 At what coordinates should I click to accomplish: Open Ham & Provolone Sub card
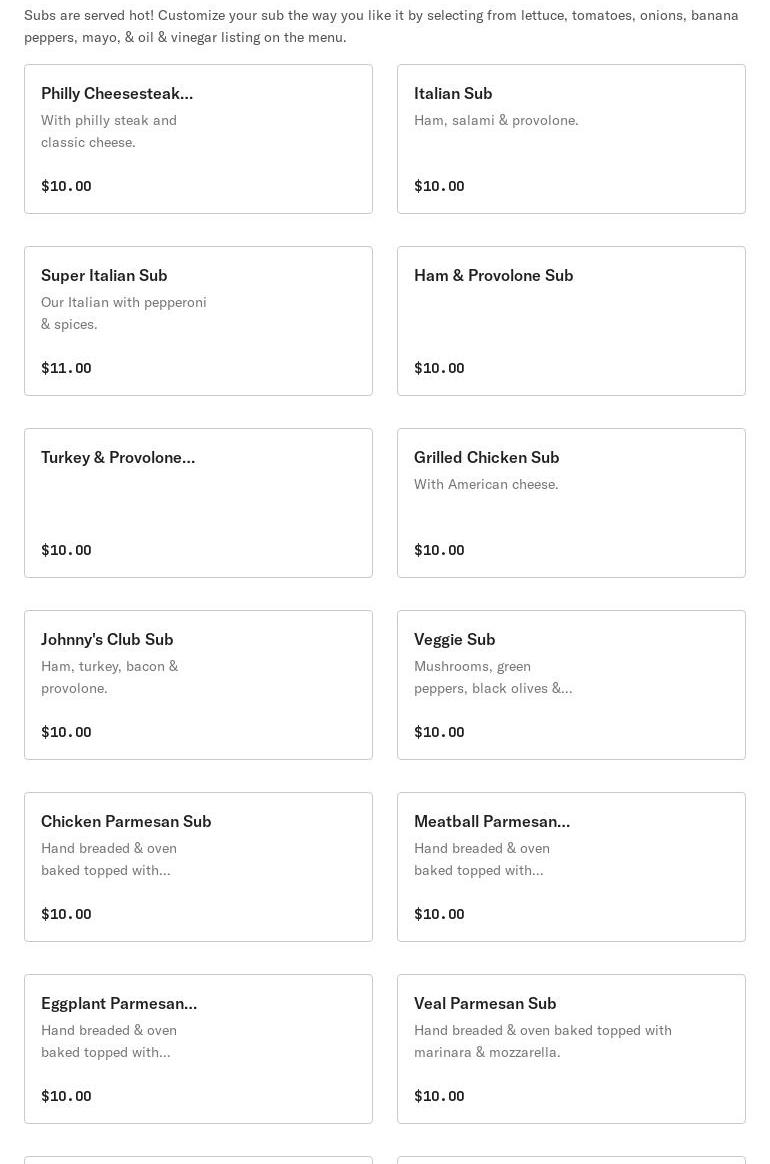pyautogui.click(x=571, y=321)
